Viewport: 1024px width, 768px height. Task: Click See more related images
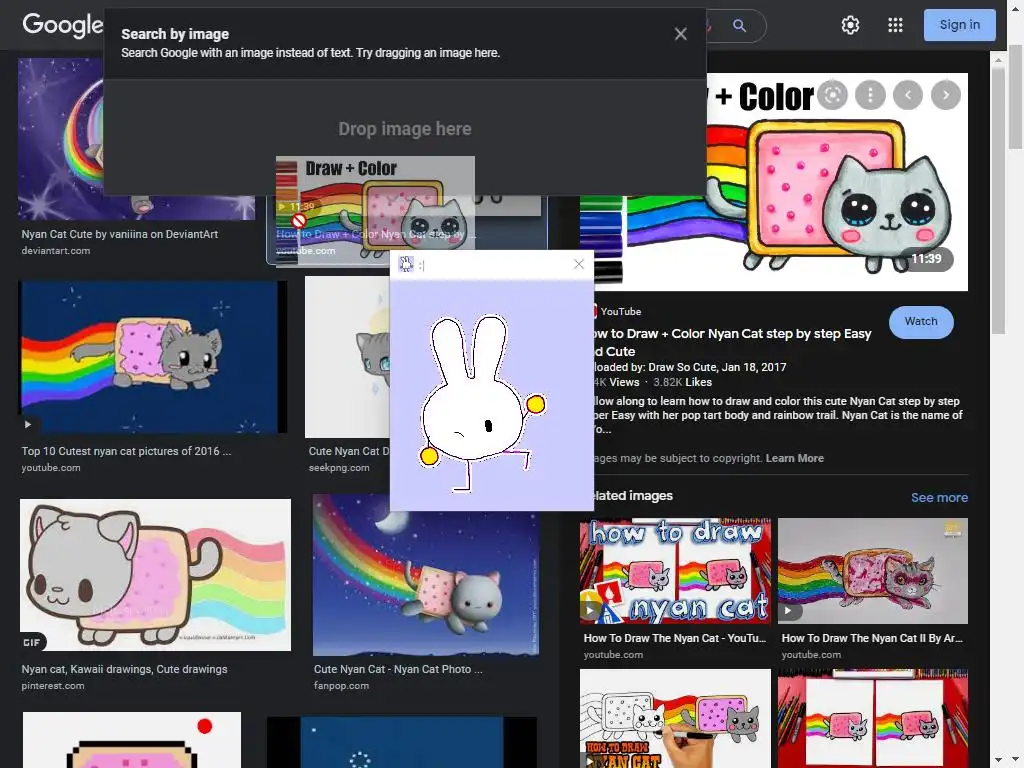pos(939,498)
